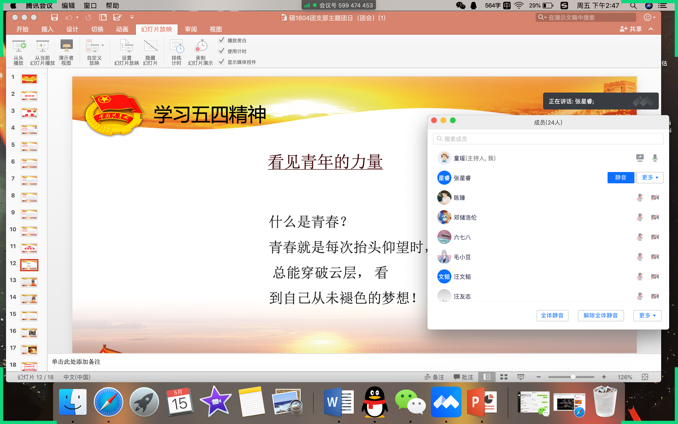This screenshot has width=678, height=424.
Task: Click microphone icon next to host 童瑶
Action: (x=655, y=158)
